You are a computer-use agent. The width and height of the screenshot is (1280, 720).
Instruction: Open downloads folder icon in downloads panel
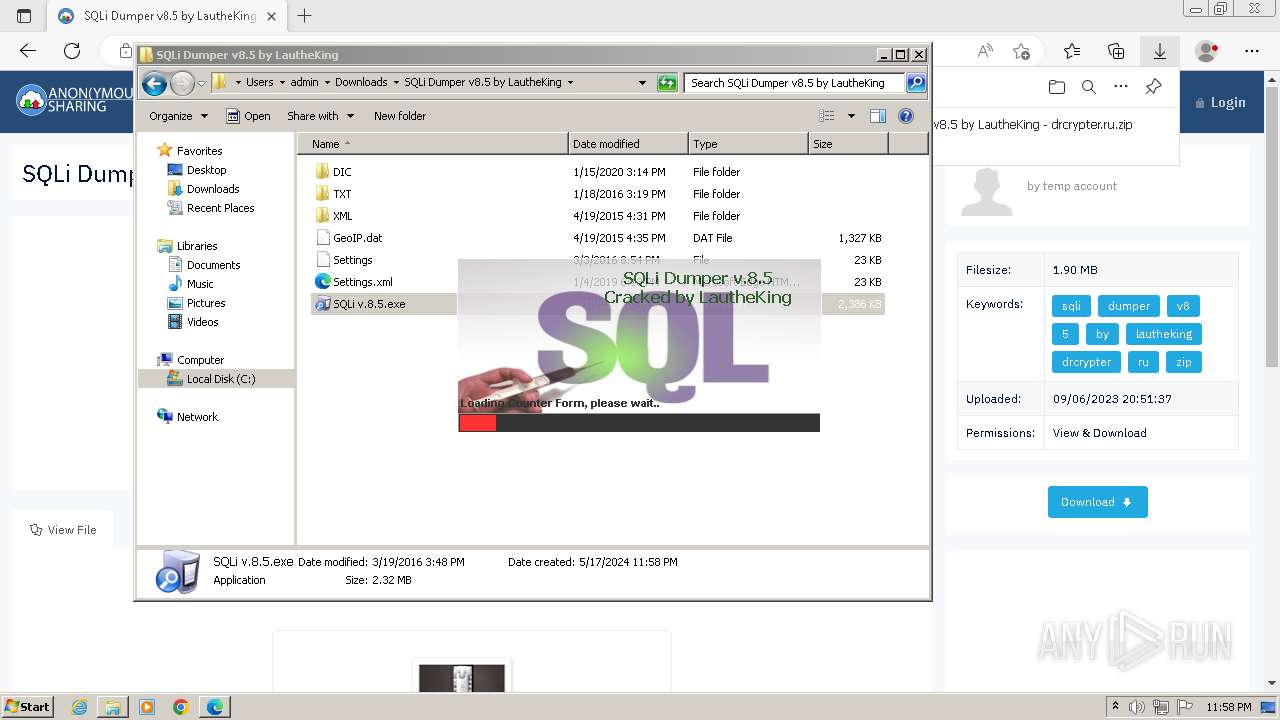tap(1057, 87)
